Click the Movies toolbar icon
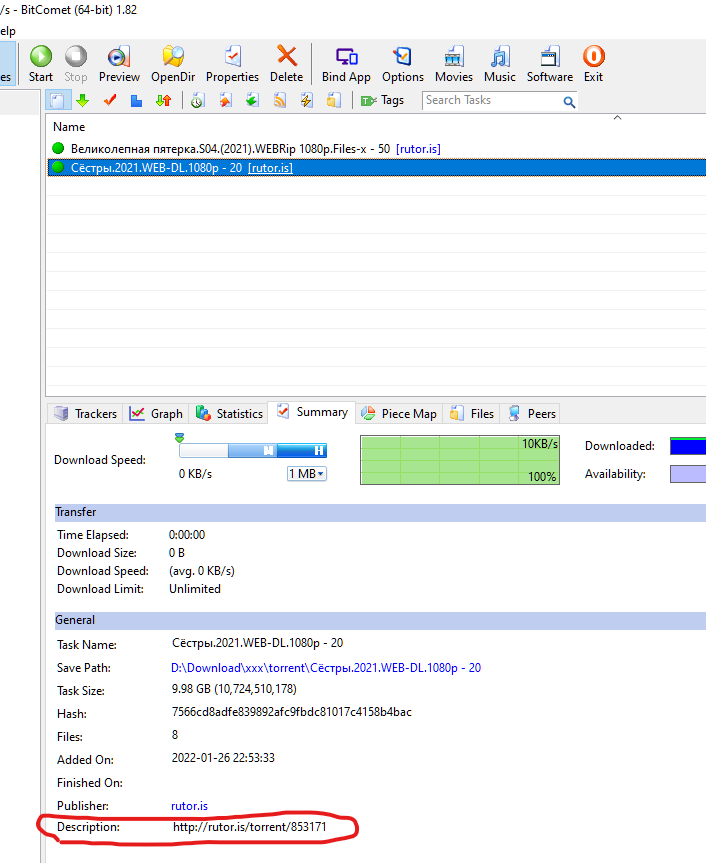The width and height of the screenshot is (706, 863). [x=453, y=56]
